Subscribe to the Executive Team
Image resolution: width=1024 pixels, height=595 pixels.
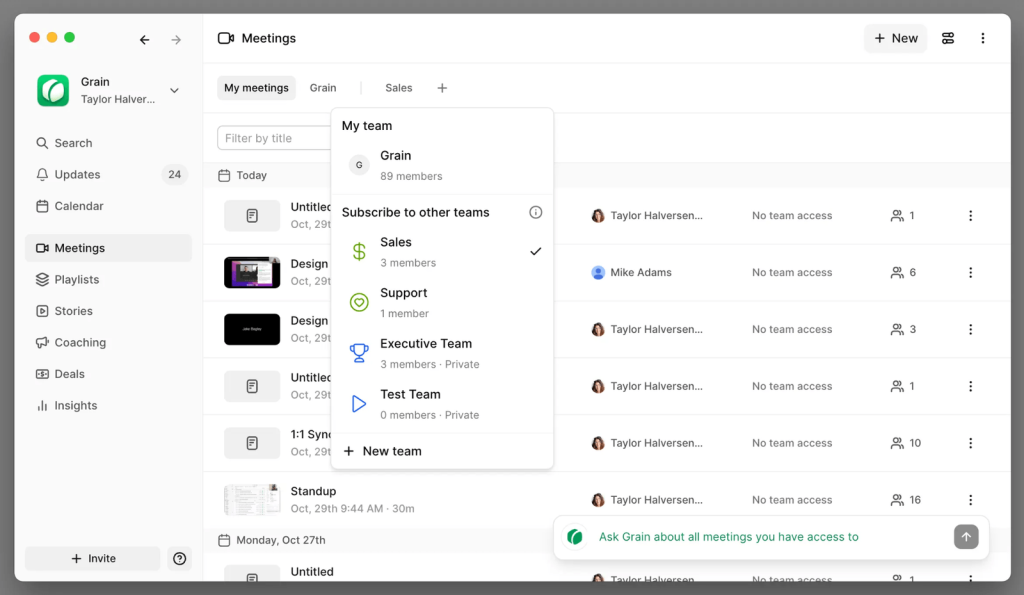tap(442, 353)
